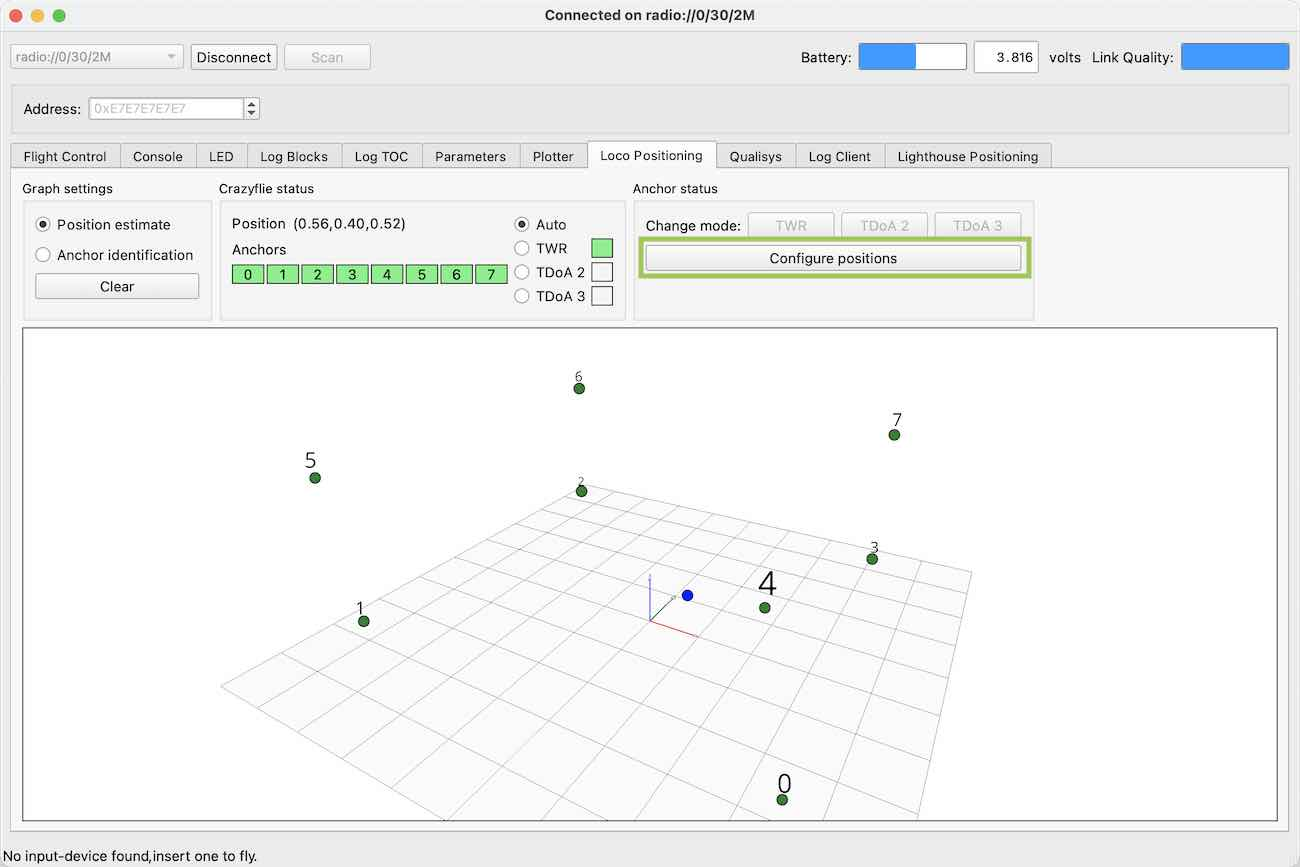Click the Disconnect button
Image resolution: width=1300 pixels, height=867 pixels.
[x=234, y=57]
